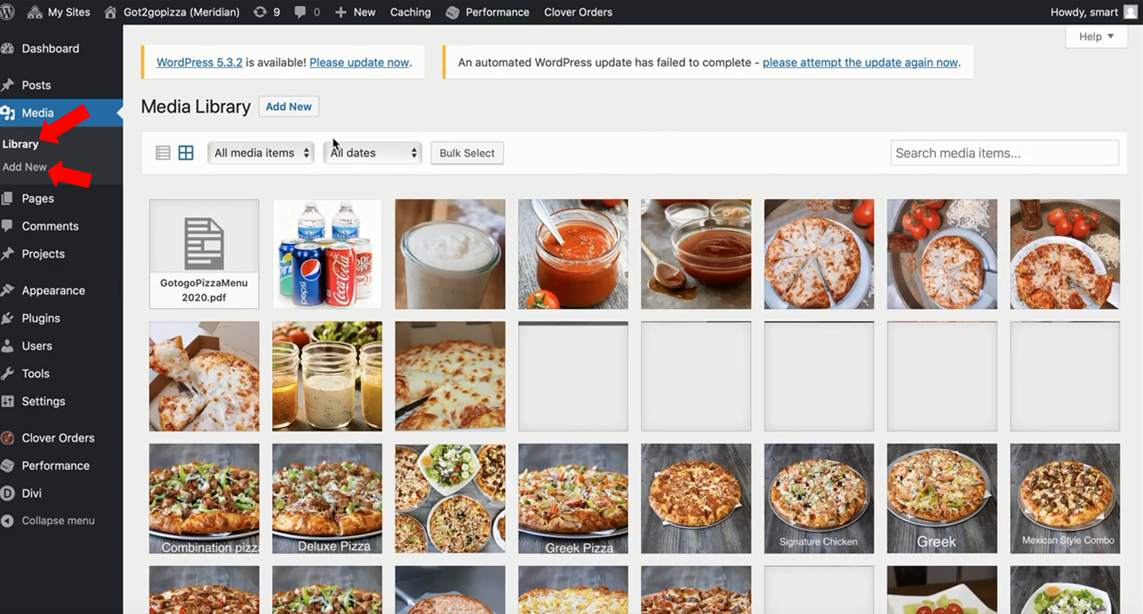This screenshot has height=614, width=1143.
Task: Open My Sites in admin bar
Action: tap(59, 12)
